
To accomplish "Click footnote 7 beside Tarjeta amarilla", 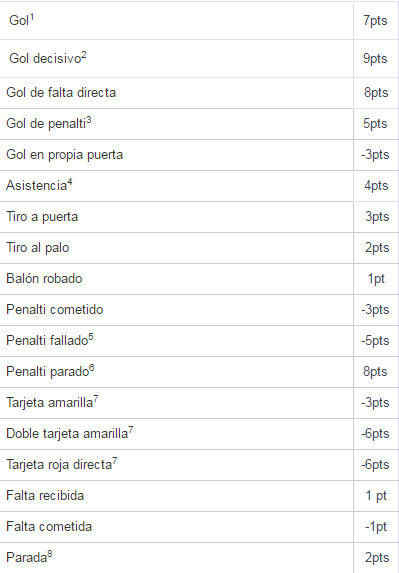I will coord(96,399).
